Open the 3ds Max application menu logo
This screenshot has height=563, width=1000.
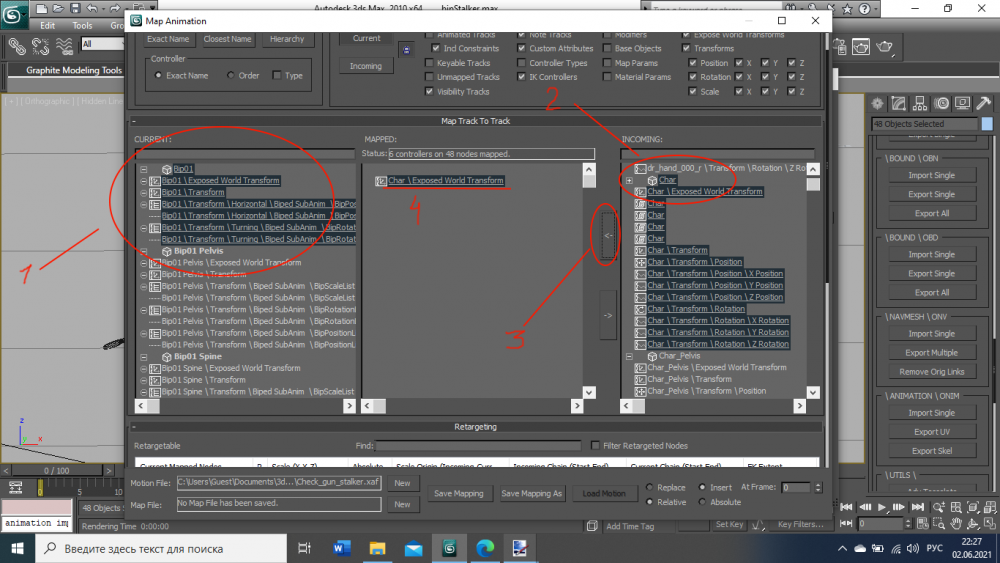click(13, 14)
